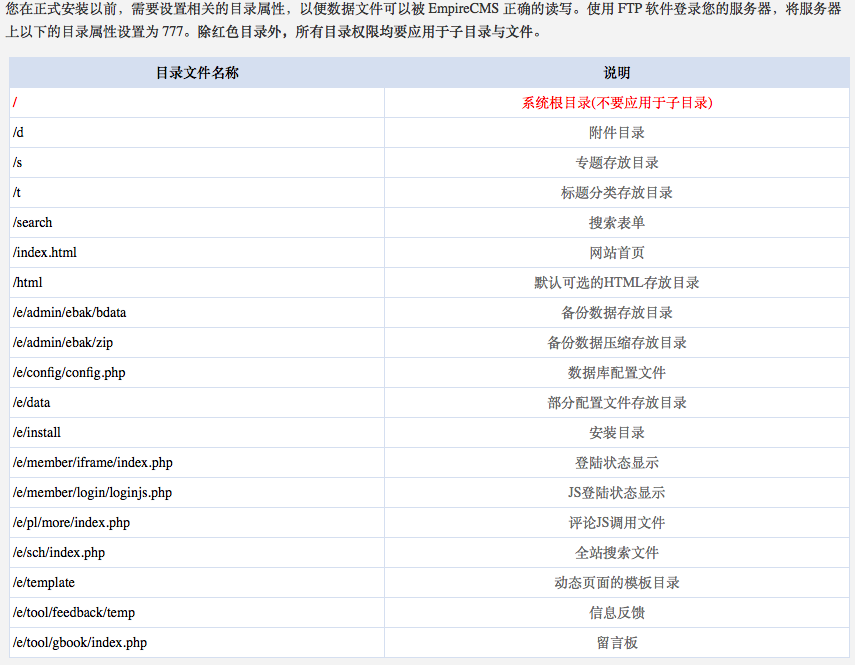Viewport: 855px width, 665px height.
Task: Click the '搜索表单' description
Action: tap(617, 222)
